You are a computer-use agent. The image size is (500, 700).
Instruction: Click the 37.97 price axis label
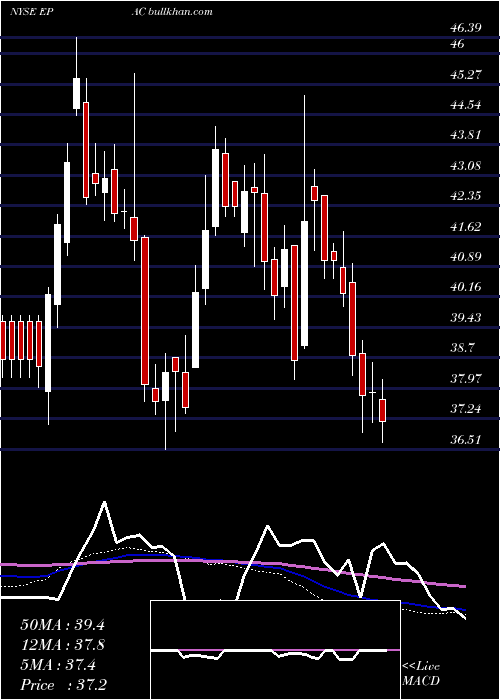point(466,379)
